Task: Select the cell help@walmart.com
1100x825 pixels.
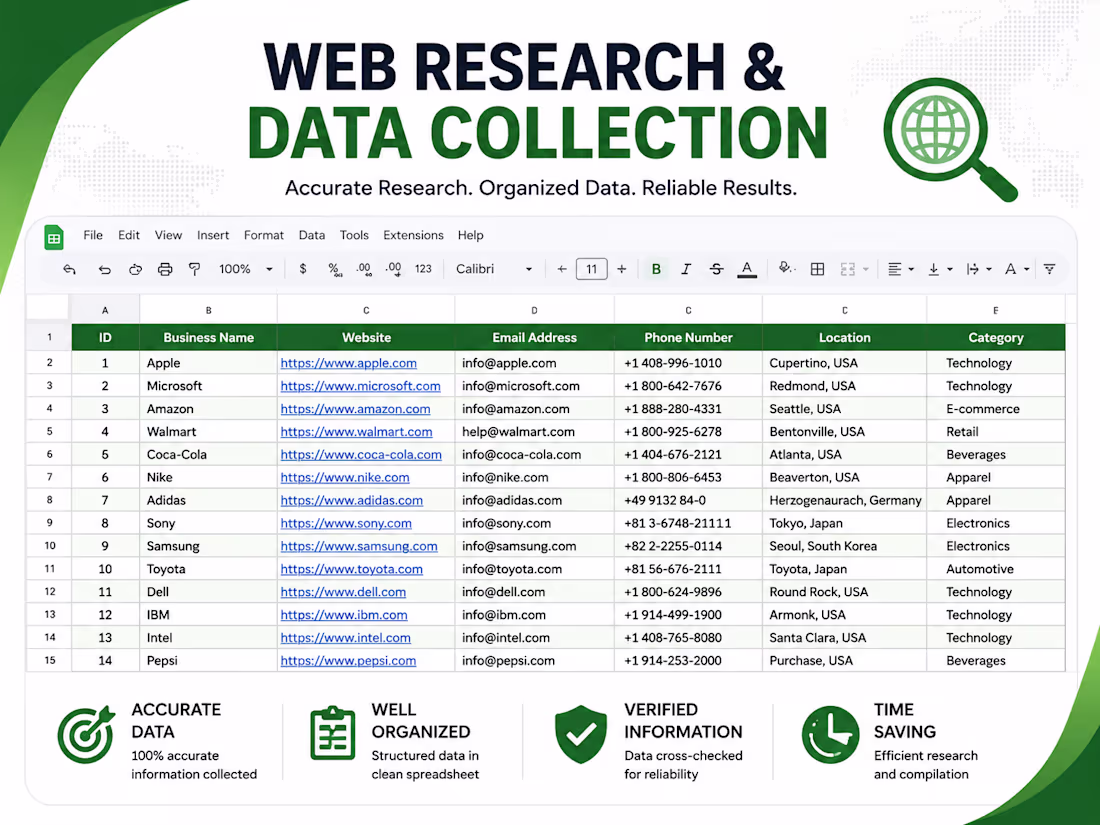Action: (535, 432)
